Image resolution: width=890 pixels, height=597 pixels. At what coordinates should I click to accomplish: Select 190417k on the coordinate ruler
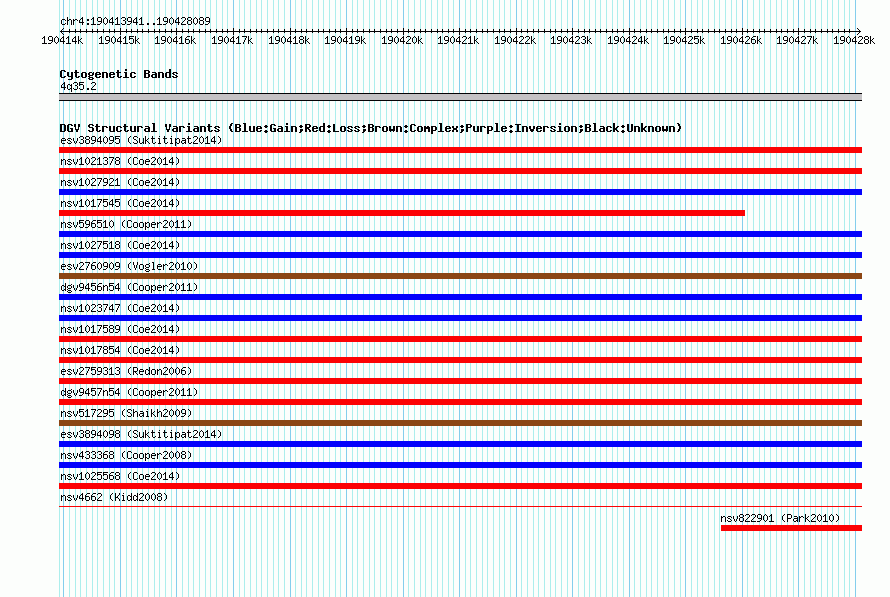pyautogui.click(x=232, y=40)
